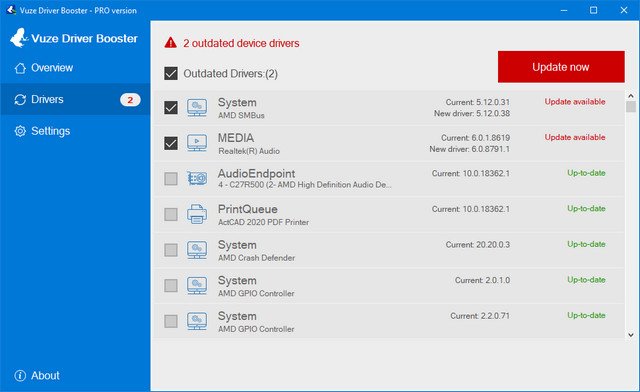Tick the AudioEndpoint driver checkbox

pos(171,179)
